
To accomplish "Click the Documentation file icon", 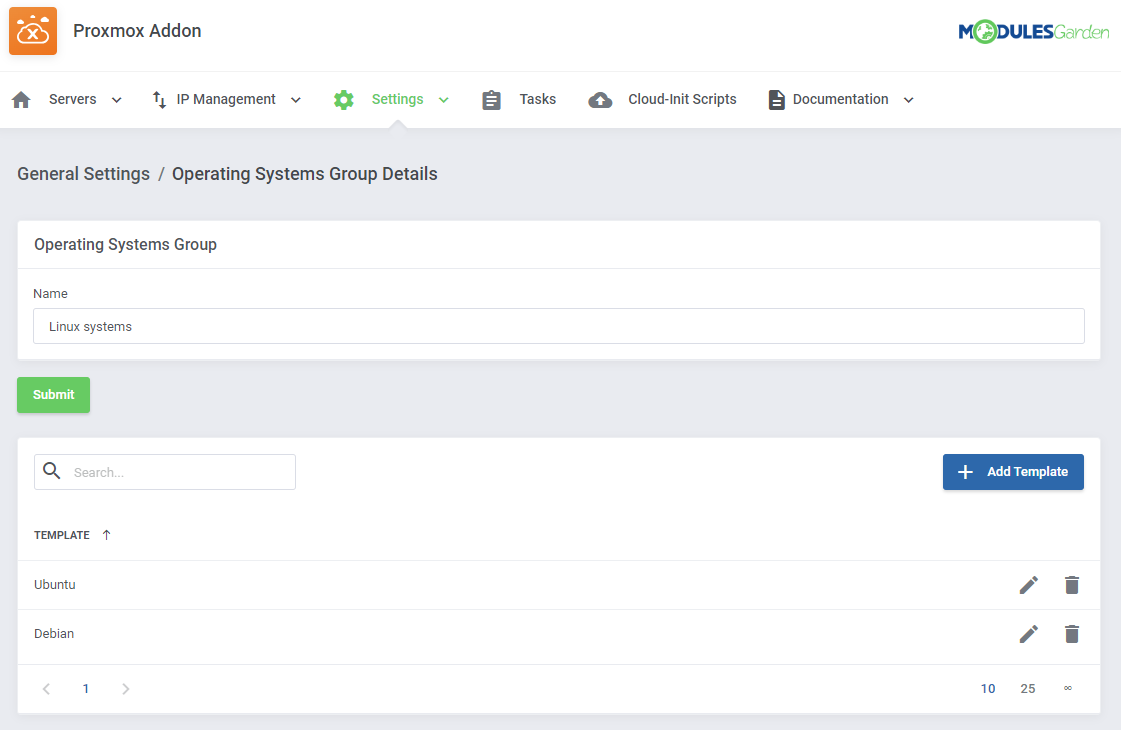I will click(776, 99).
